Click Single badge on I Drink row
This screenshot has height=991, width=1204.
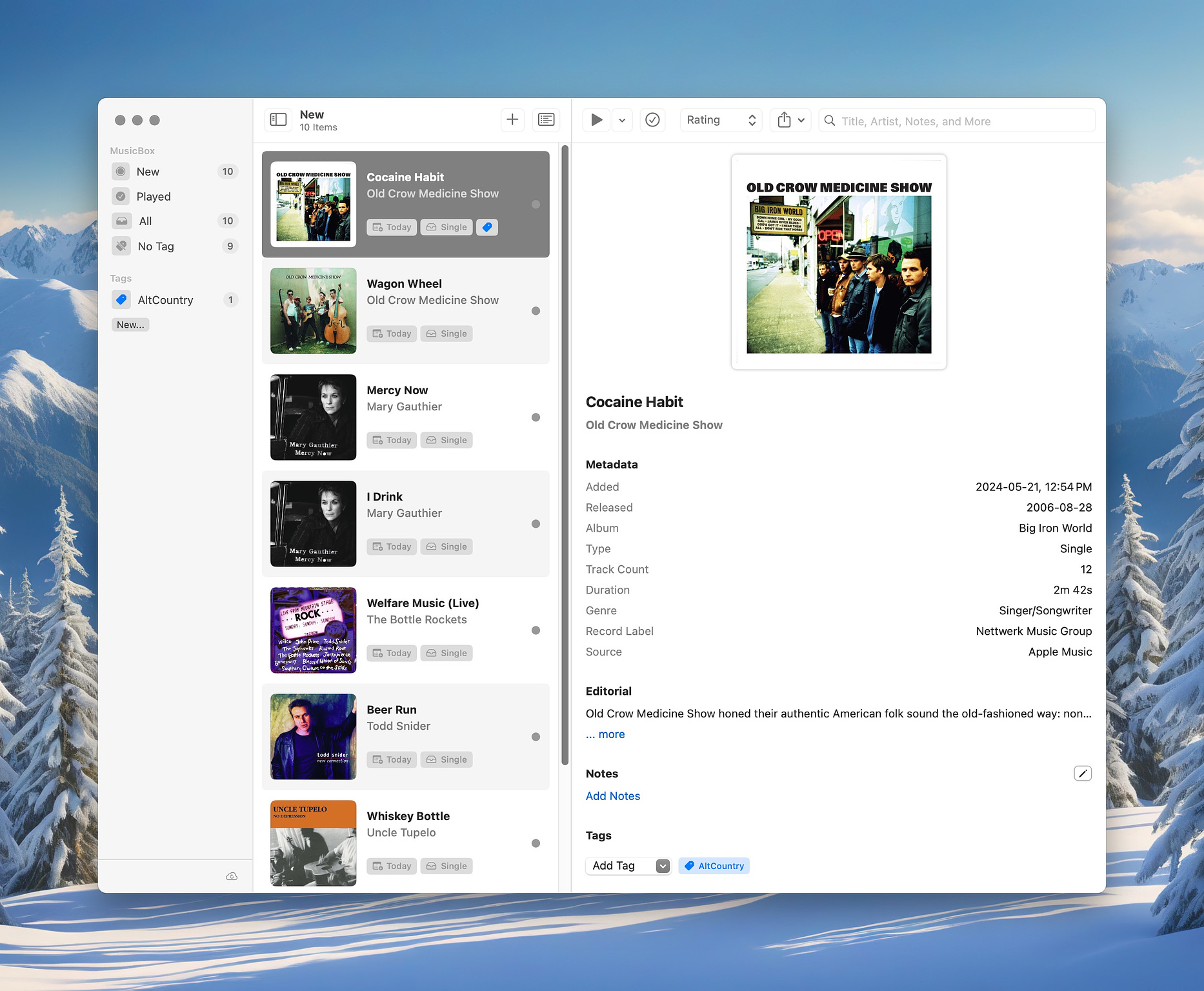[446, 546]
